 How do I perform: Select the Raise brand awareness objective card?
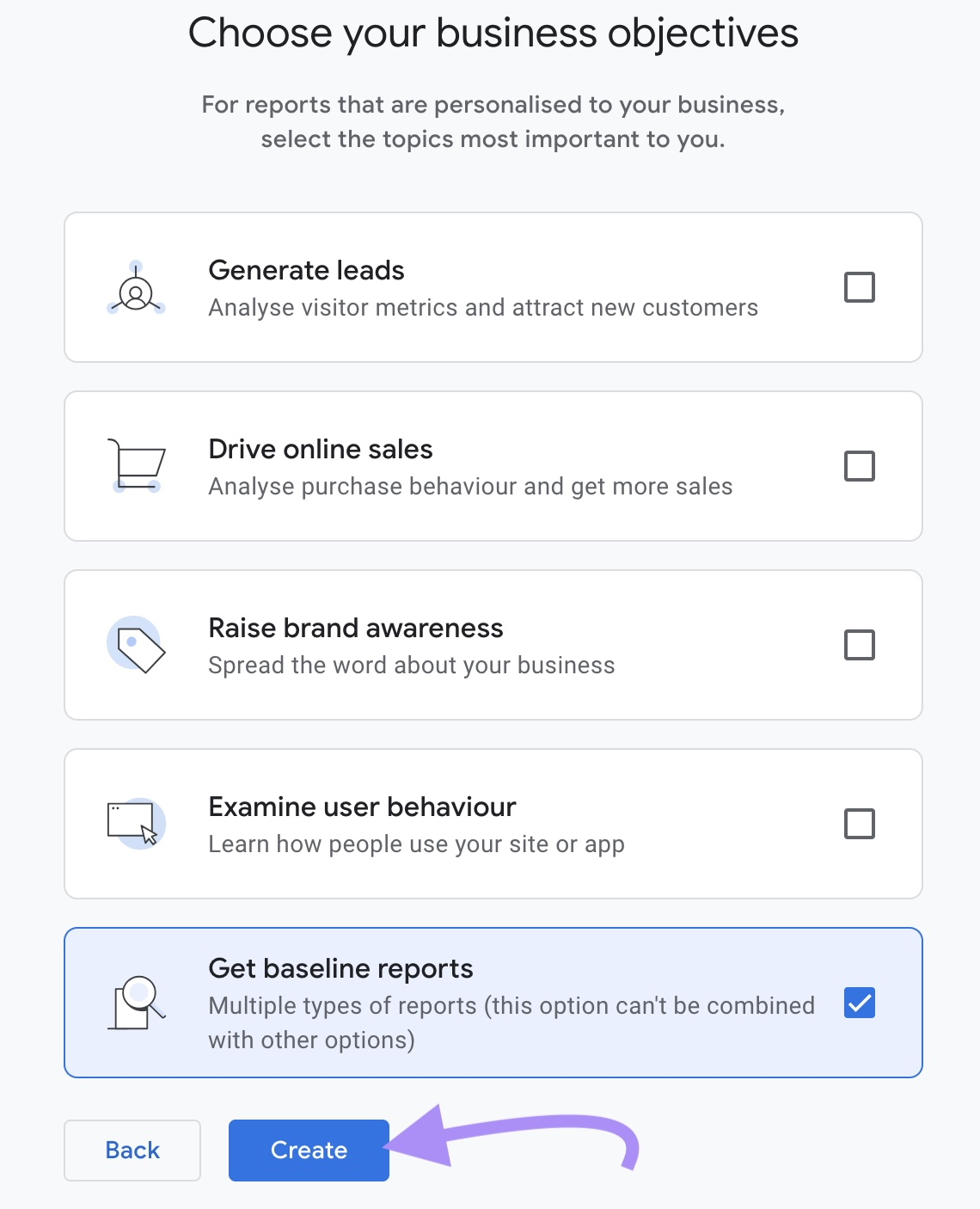pyautogui.click(x=492, y=644)
